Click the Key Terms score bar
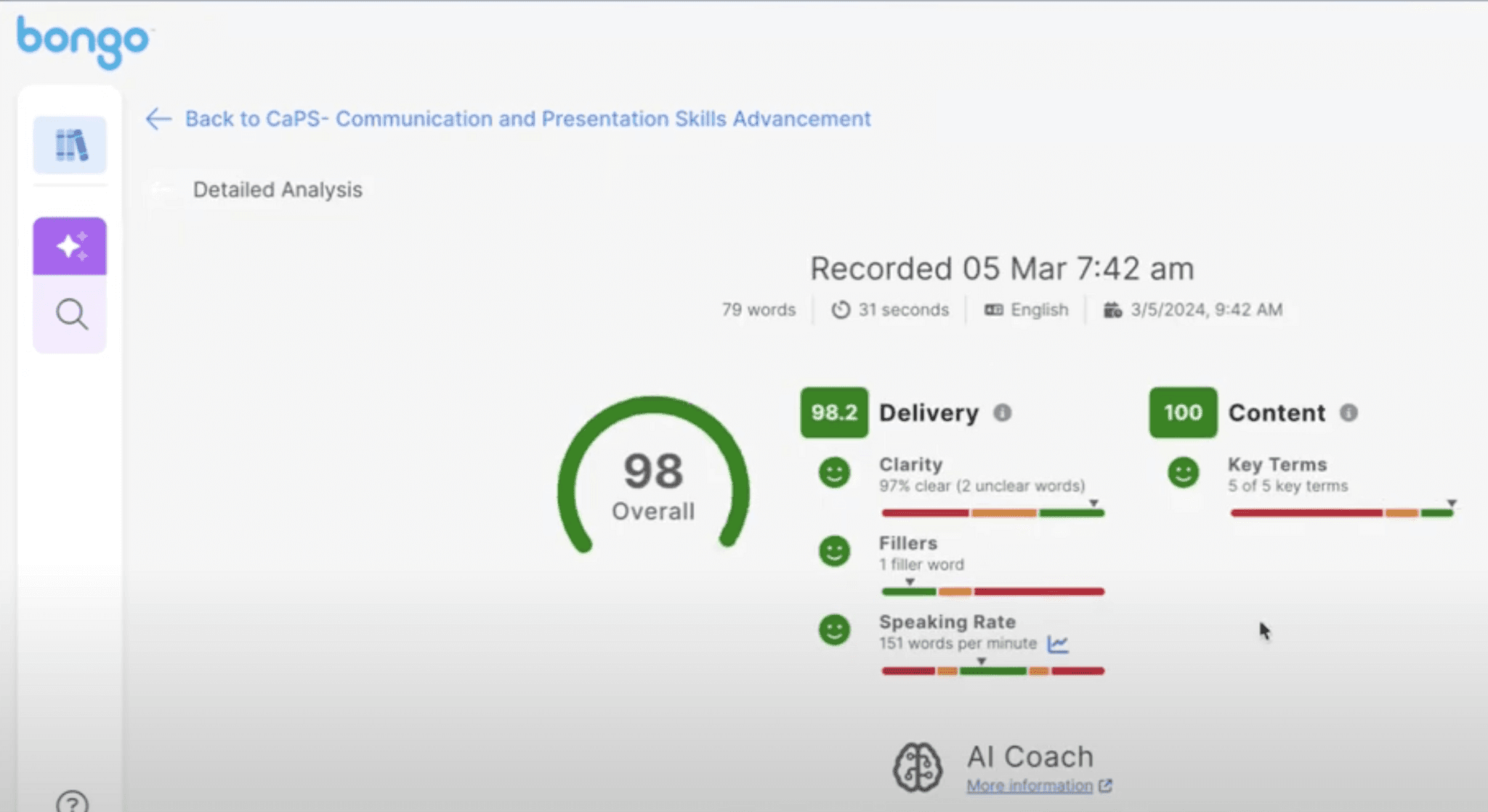Screen dimensions: 1488x812 [x=1342, y=513]
